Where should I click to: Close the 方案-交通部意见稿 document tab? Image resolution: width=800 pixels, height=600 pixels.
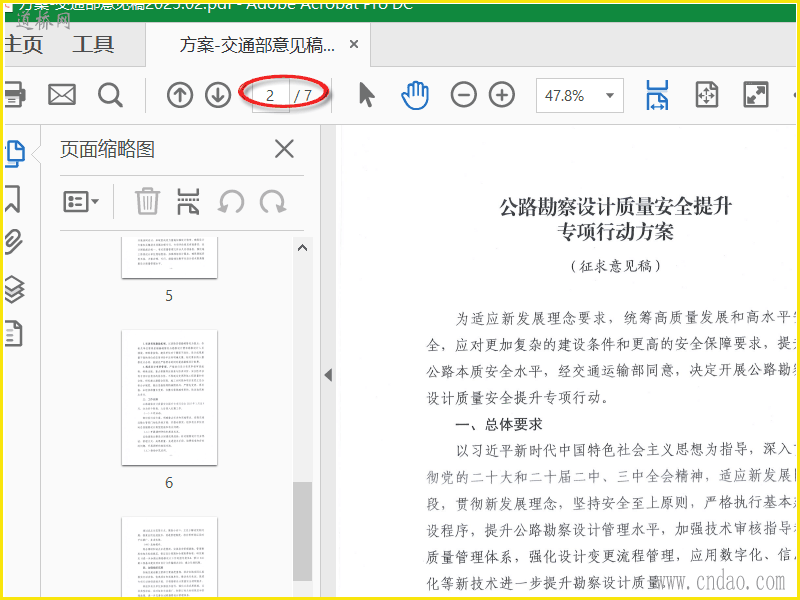pyautogui.click(x=354, y=45)
